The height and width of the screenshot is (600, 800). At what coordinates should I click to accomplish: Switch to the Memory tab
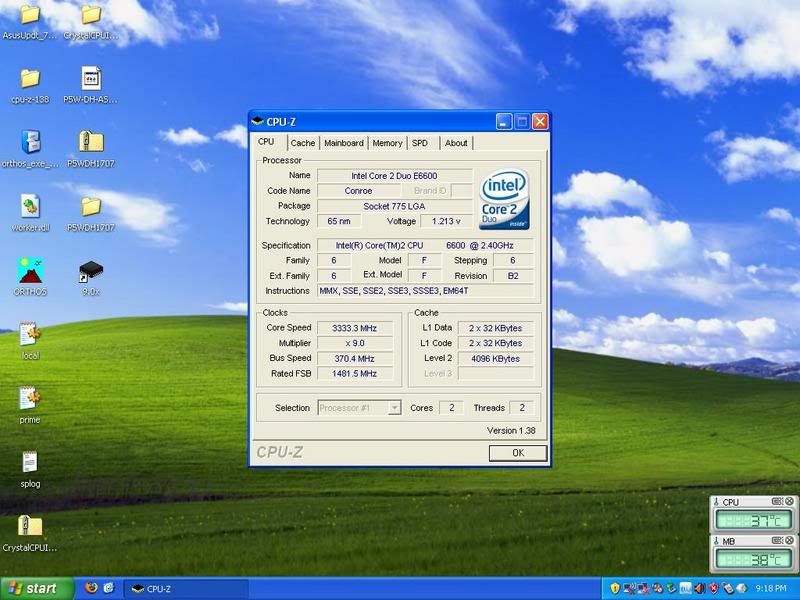[387, 143]
